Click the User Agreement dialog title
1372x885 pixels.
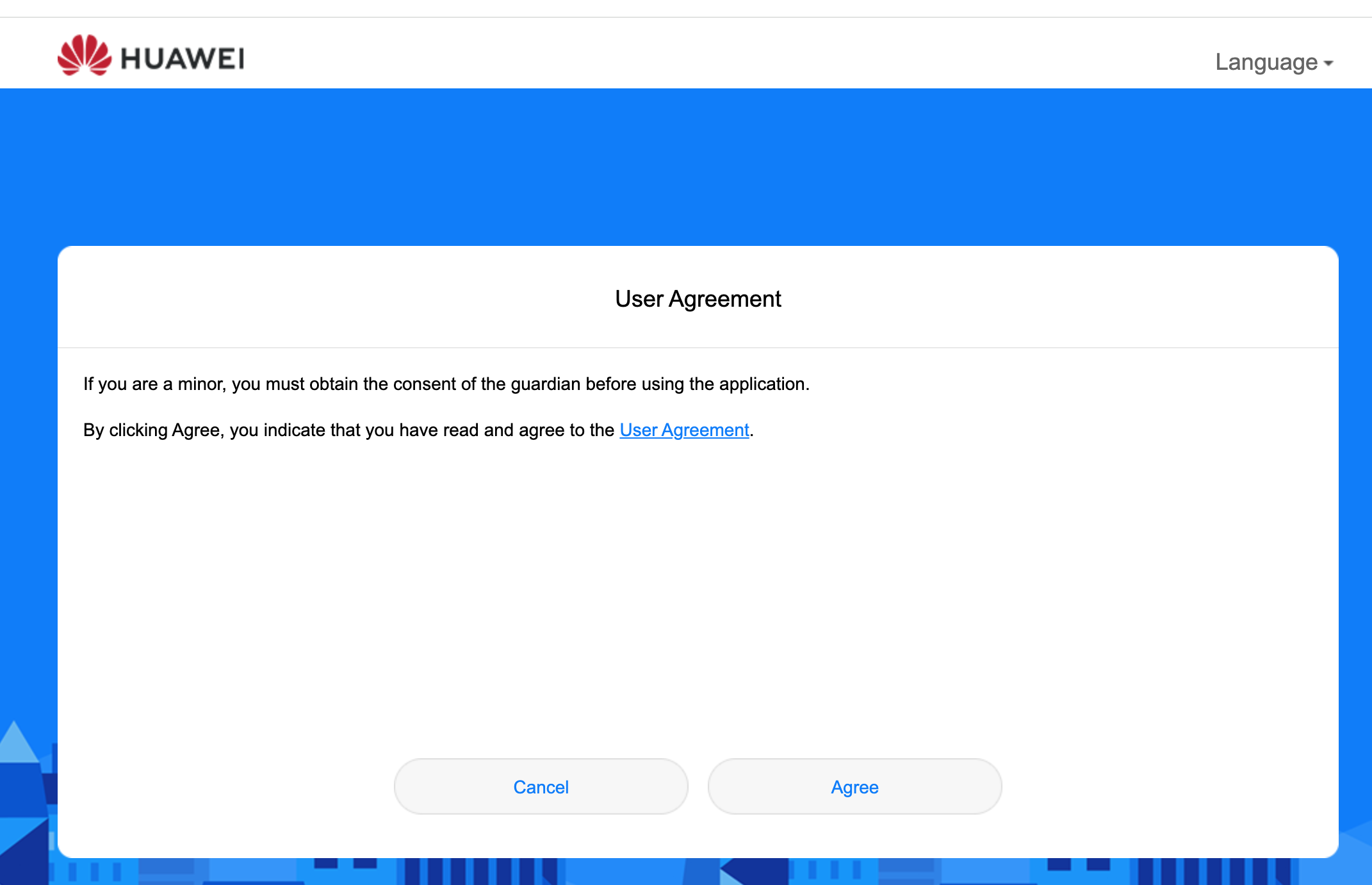[x=698, y=298]
